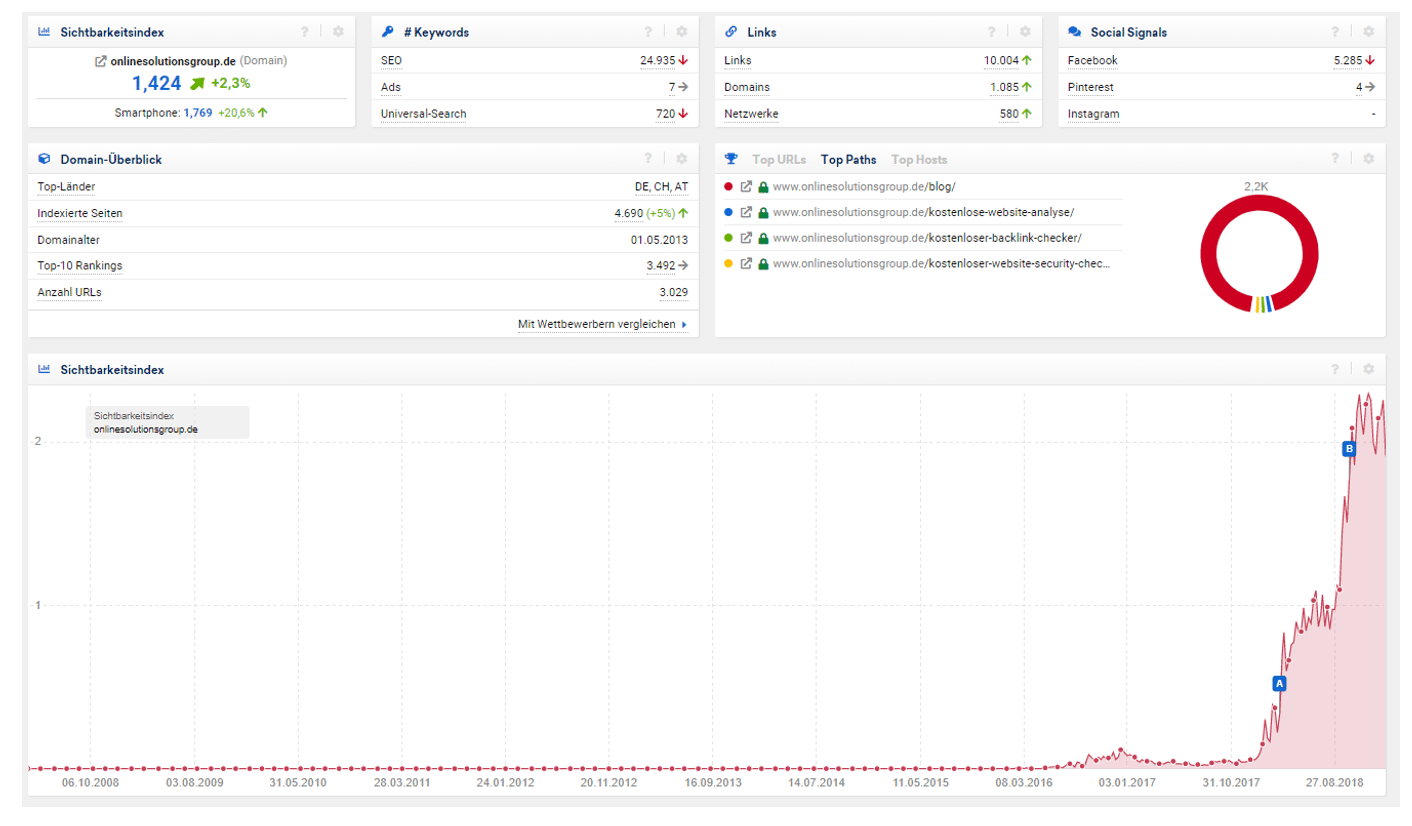This screenshot has height=826, width=1412.
Task: Click Pinterest signals value 4
Action: click(x=1359, y=87)
